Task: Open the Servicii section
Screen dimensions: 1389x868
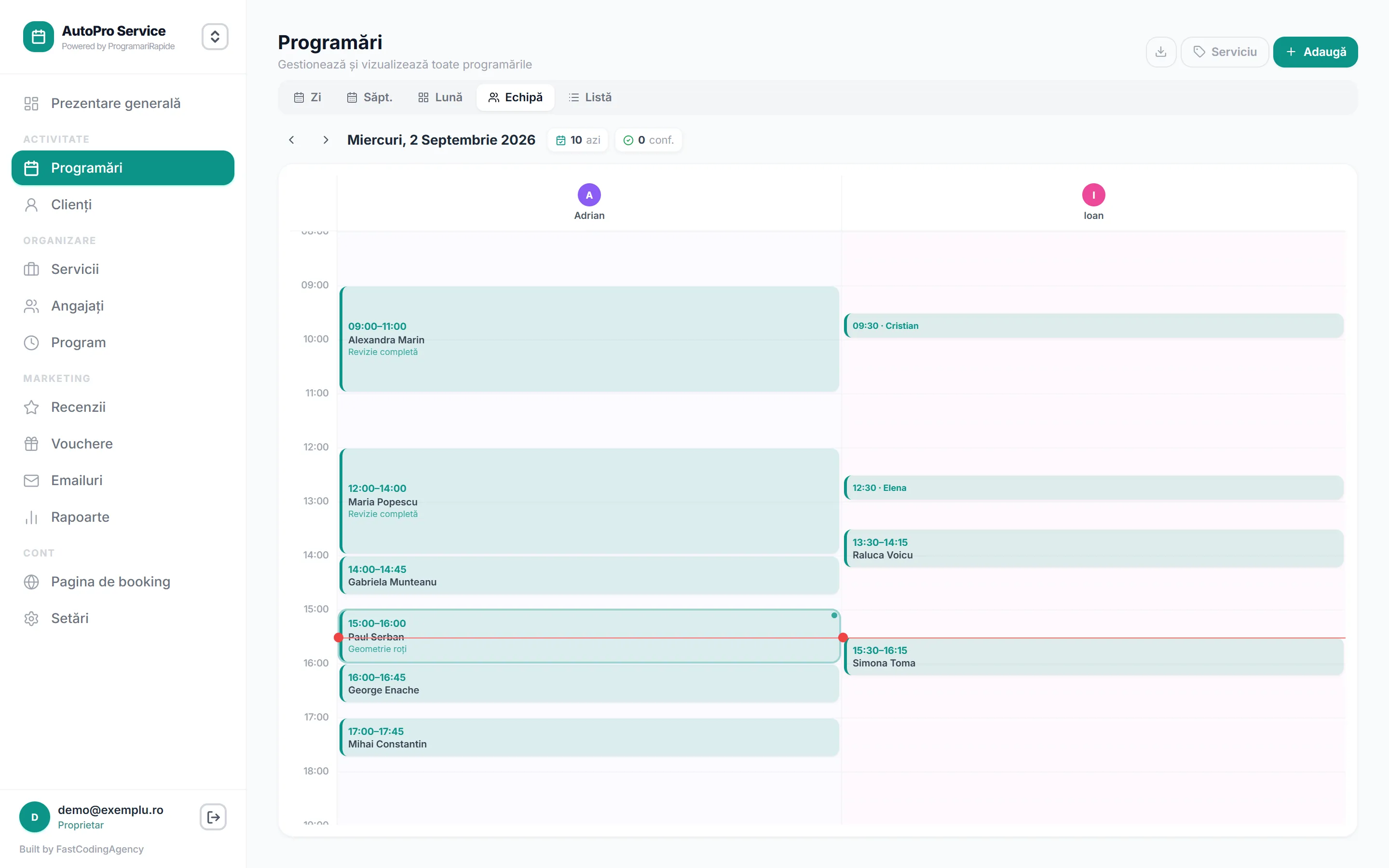Action: (123, 269)
